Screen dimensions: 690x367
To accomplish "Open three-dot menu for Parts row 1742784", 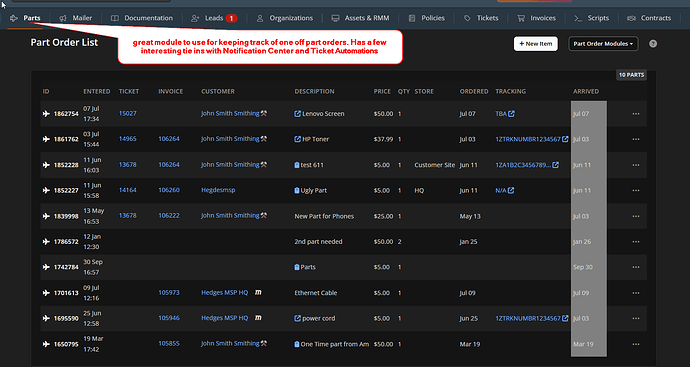I will pos(636,267).
